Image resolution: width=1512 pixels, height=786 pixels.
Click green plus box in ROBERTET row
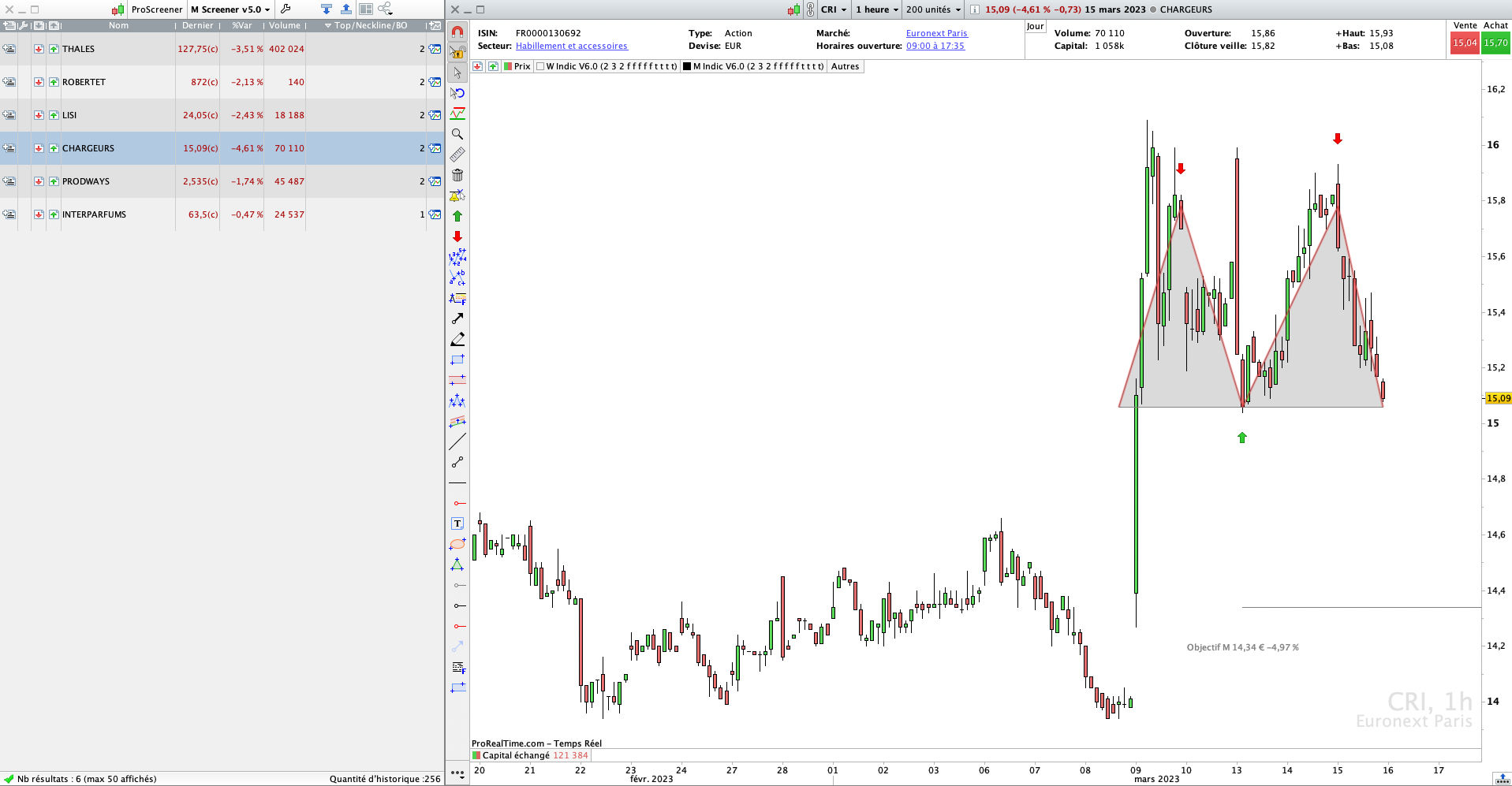pos(54,82)
